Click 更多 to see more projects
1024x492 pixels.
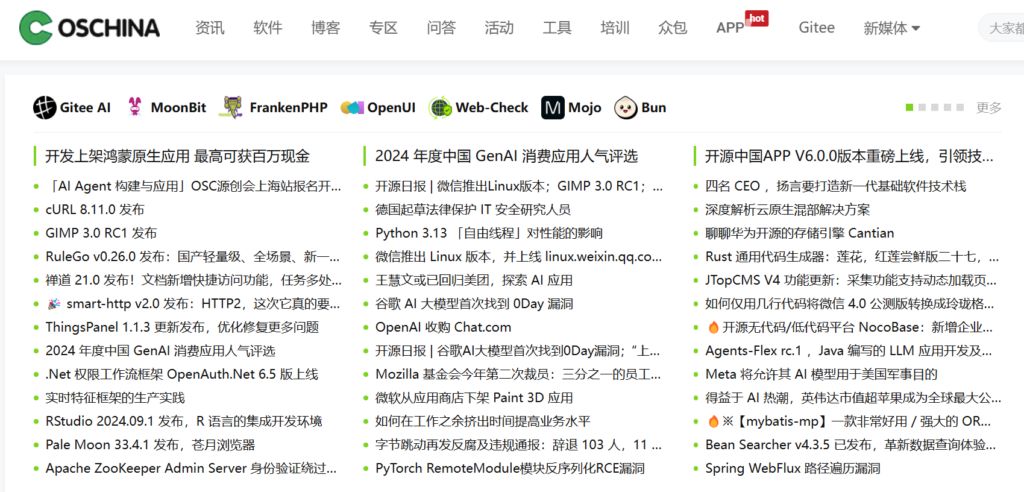(989, 108)
